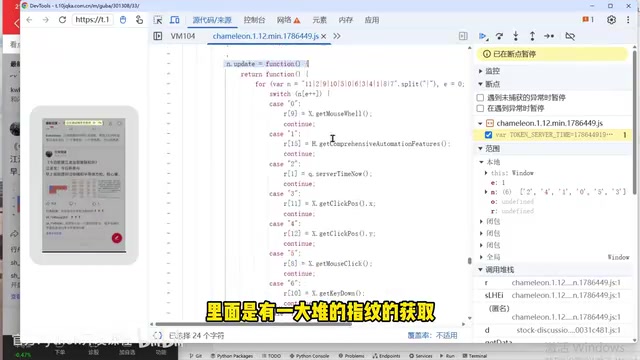Open the Problems panel in the background IDE
The height and width of the screenshot is (360, 640).
[351, 356]
